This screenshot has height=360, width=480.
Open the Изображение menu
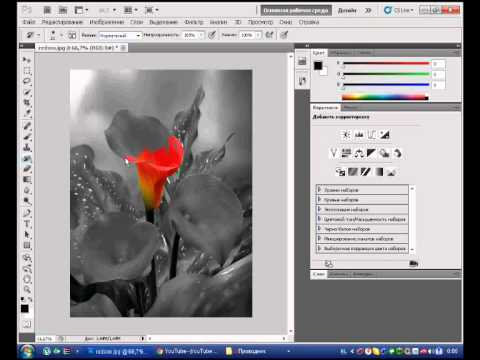(x=107, y=22)
